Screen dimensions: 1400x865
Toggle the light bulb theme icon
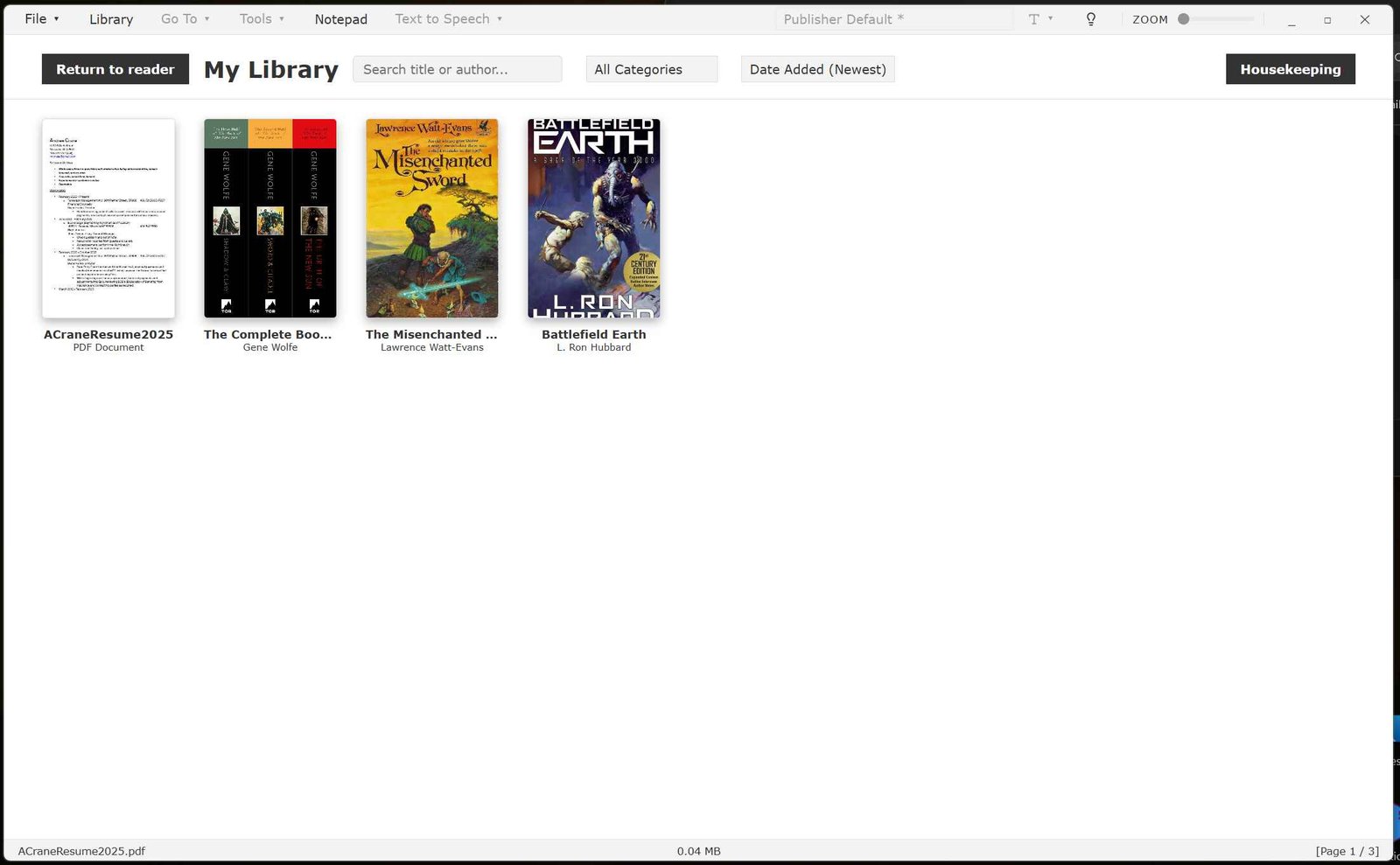[x=1090, y=18]
